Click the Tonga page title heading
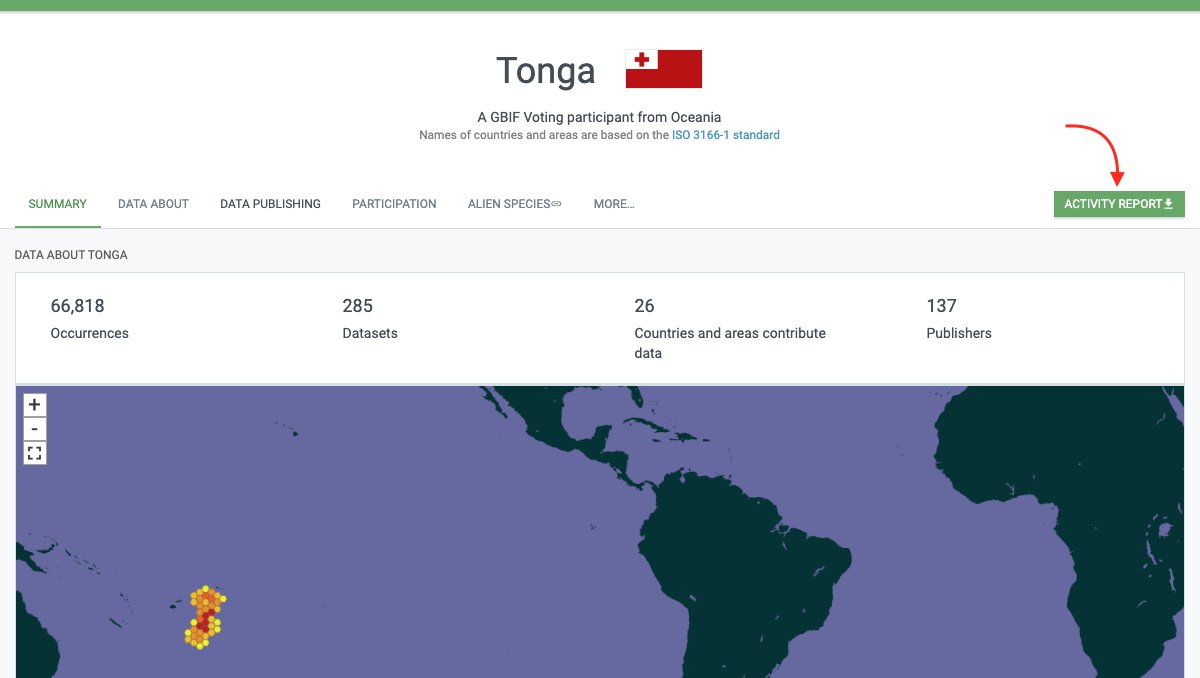Viewport: 1200px width, 678px height. tap(545, 70)
